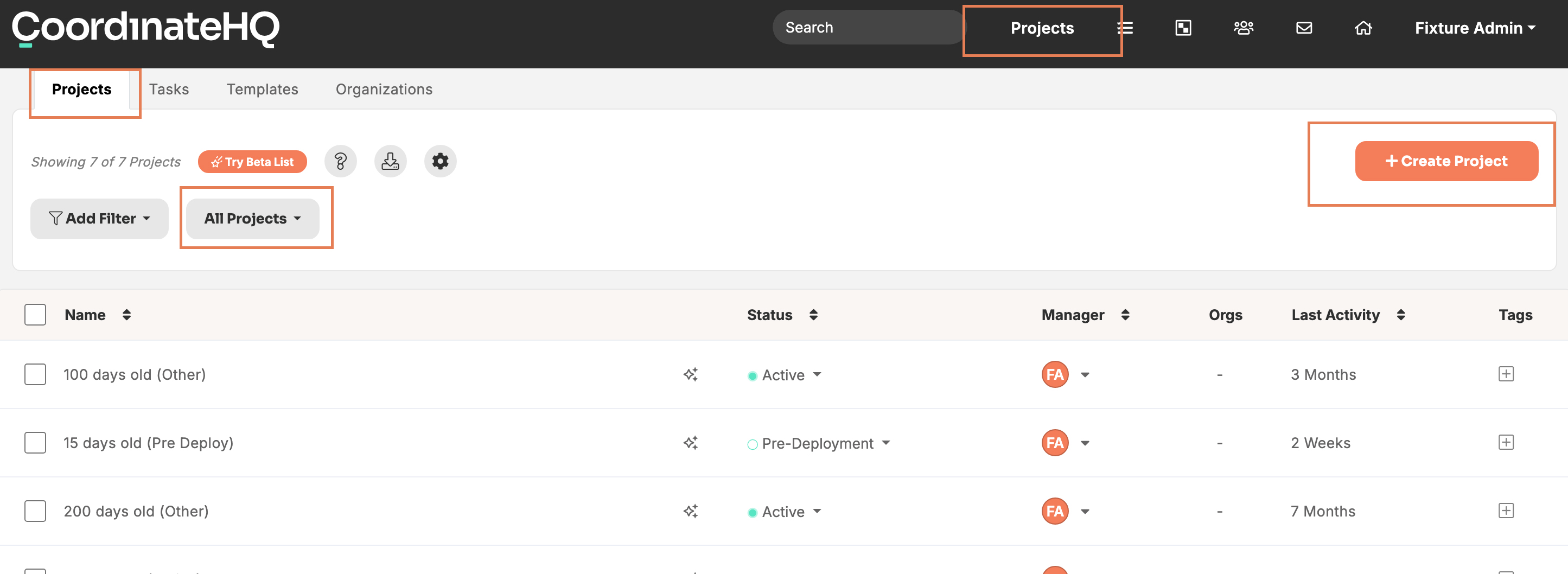
Task: Select the Projects item in top navigation
Action: (1042, 28)
